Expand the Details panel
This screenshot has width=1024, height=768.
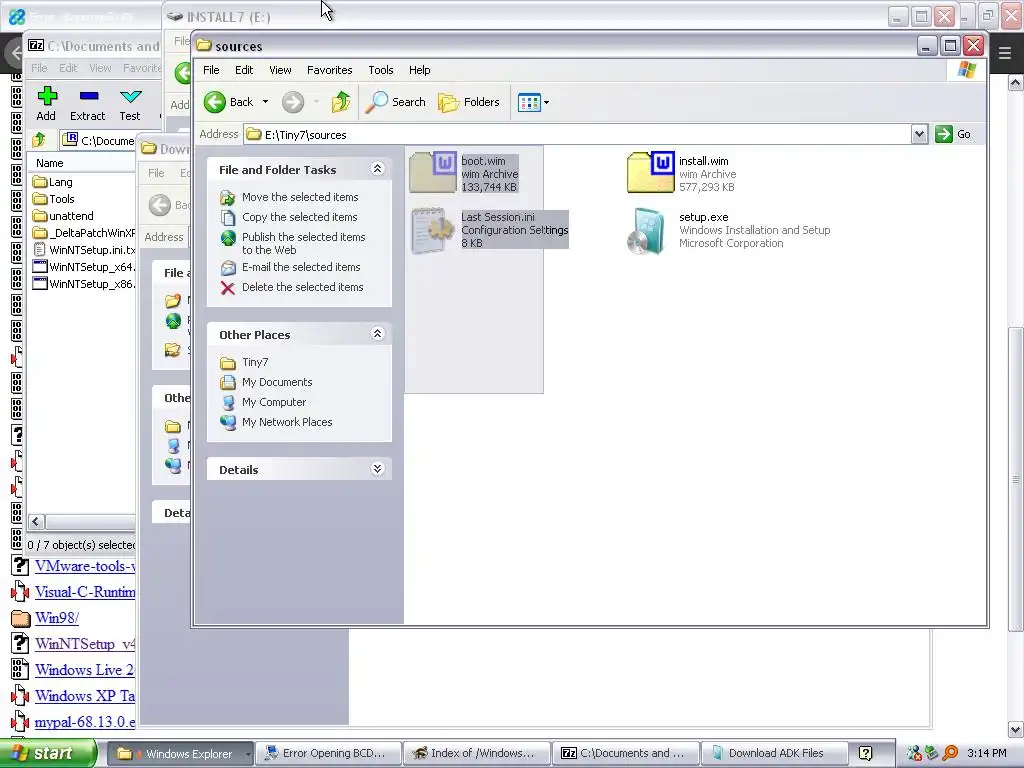pyautogui.click(x=377, y=469)
